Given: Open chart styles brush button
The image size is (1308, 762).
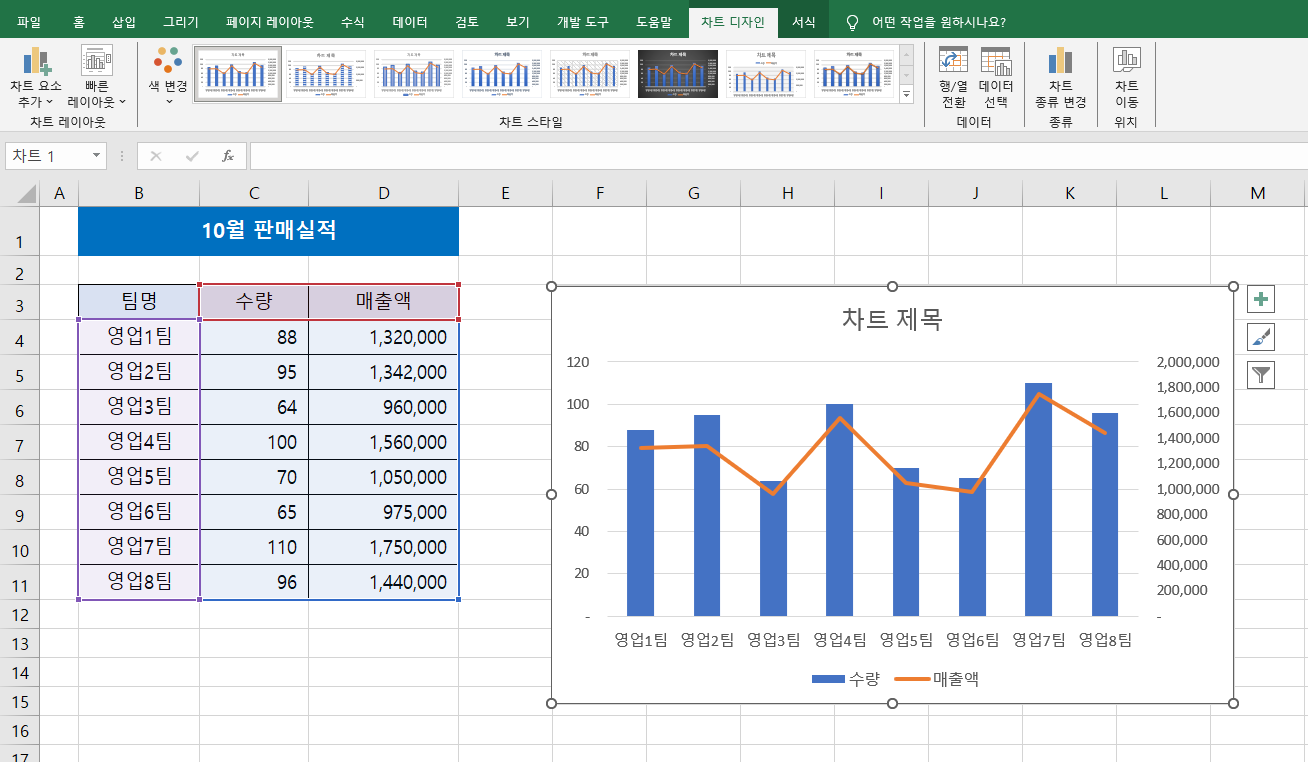Looking at the screenshot, I should point(1262,337).
